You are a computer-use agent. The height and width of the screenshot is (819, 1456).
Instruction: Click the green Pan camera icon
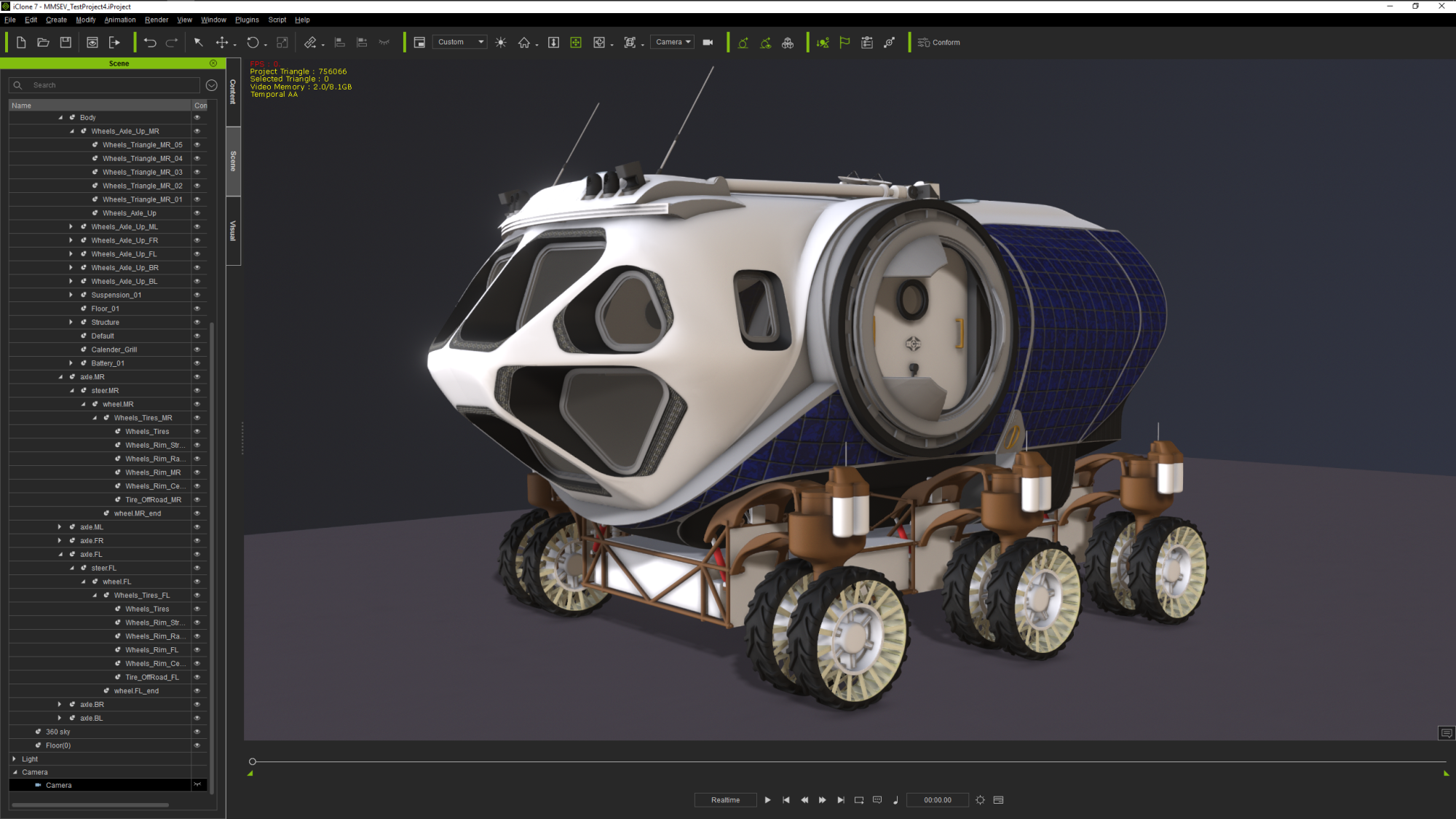click(576, 42)
